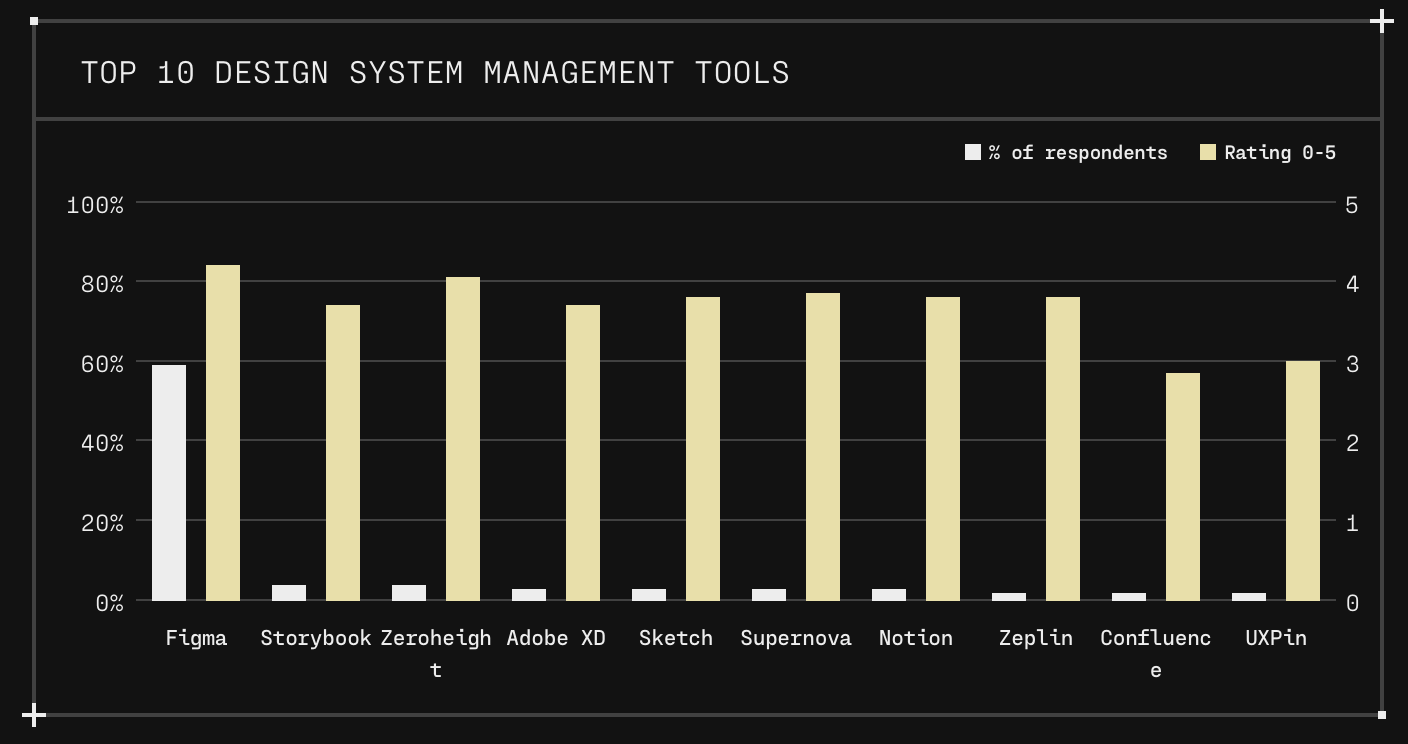Select Storybook's white respondents bar
The width and height of the screenshot is (1408, 744).
[x=289, y=593]
